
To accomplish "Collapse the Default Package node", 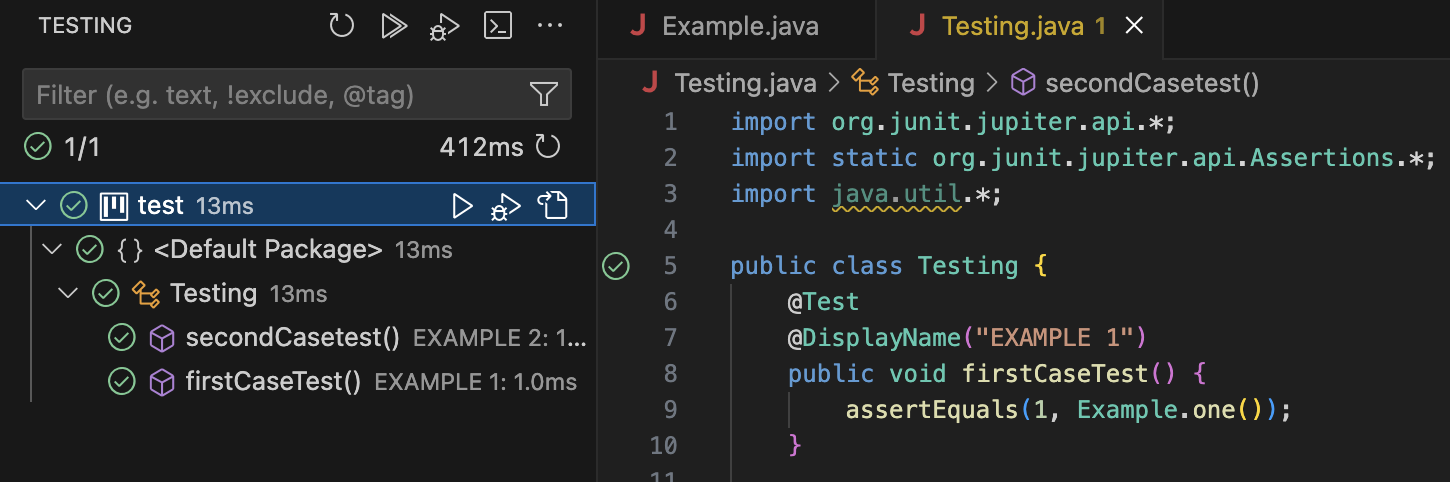I will pyautogui.click(x=53, y=250).
